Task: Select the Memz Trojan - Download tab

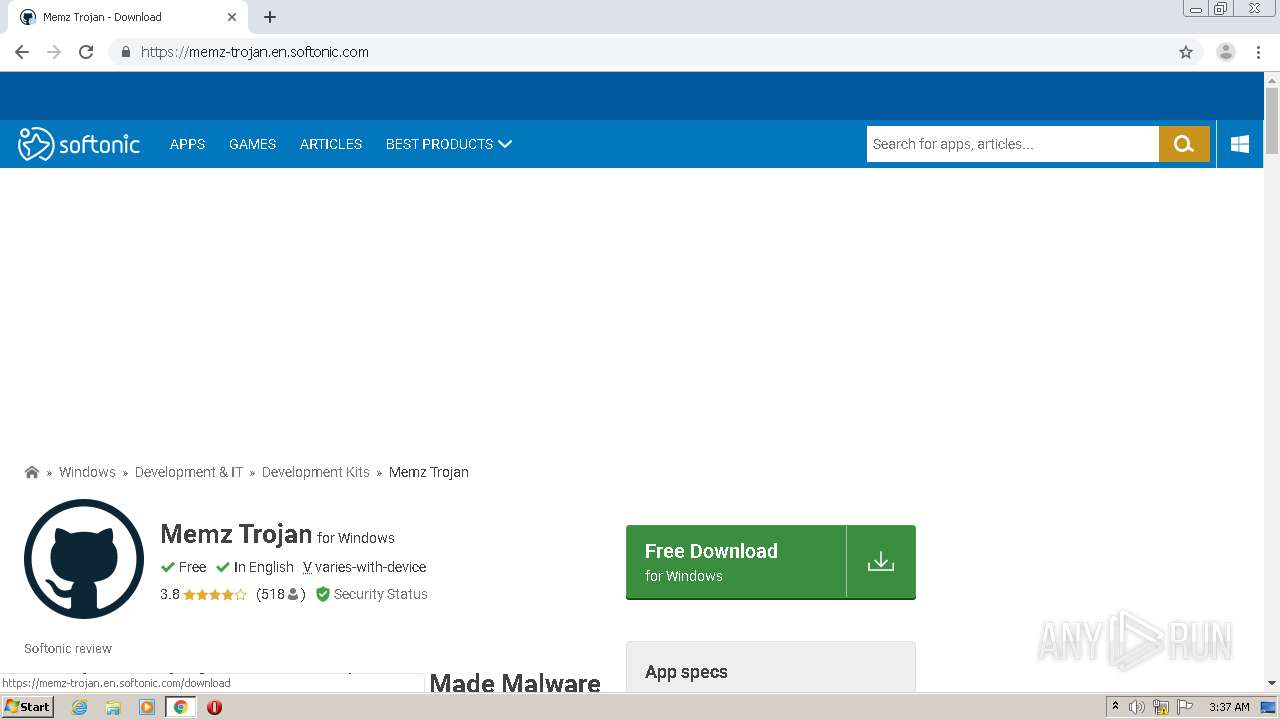Action: (128, 17)
